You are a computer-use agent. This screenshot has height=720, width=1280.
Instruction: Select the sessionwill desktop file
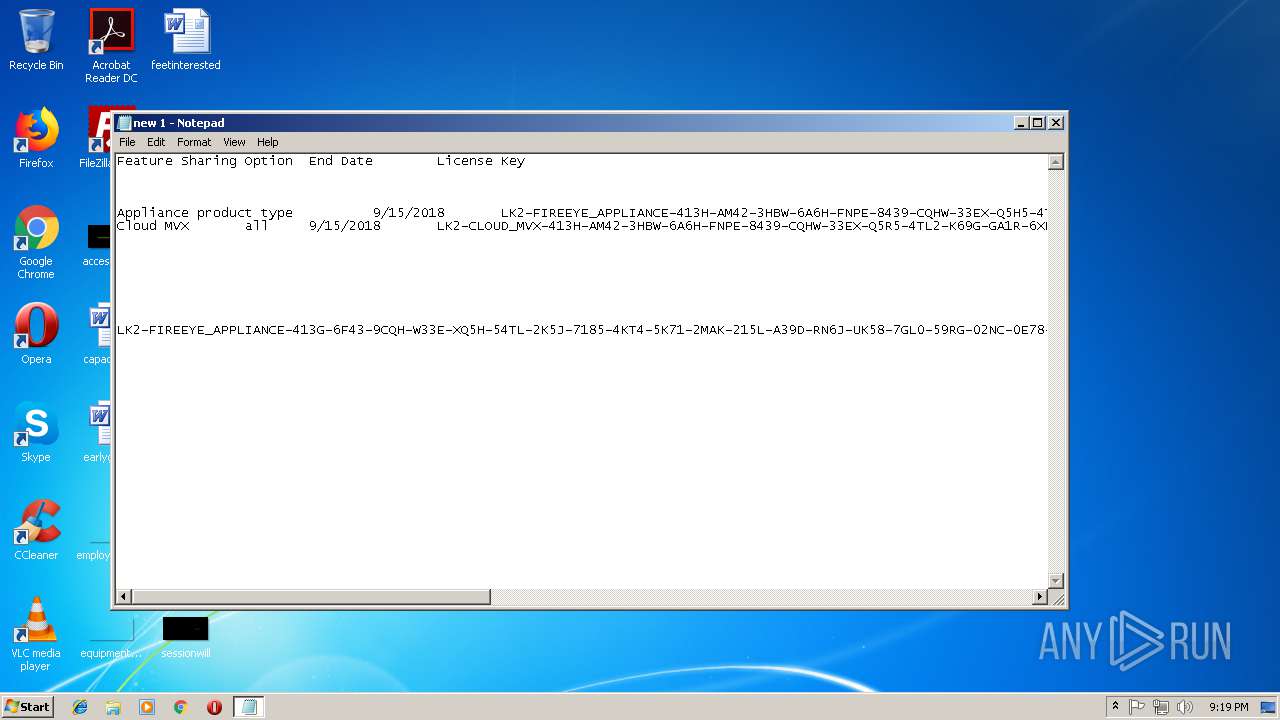click(186, 636)
